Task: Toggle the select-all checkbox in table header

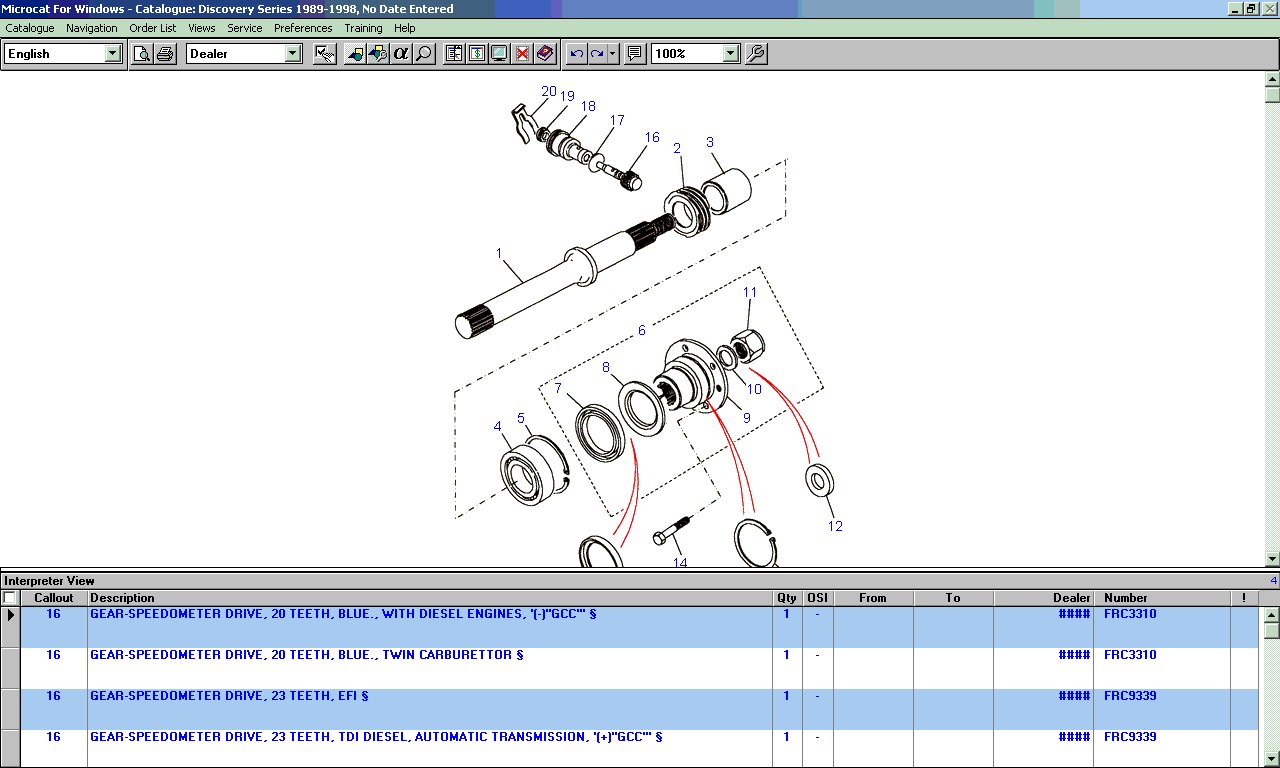Action: tap(10, 598)
